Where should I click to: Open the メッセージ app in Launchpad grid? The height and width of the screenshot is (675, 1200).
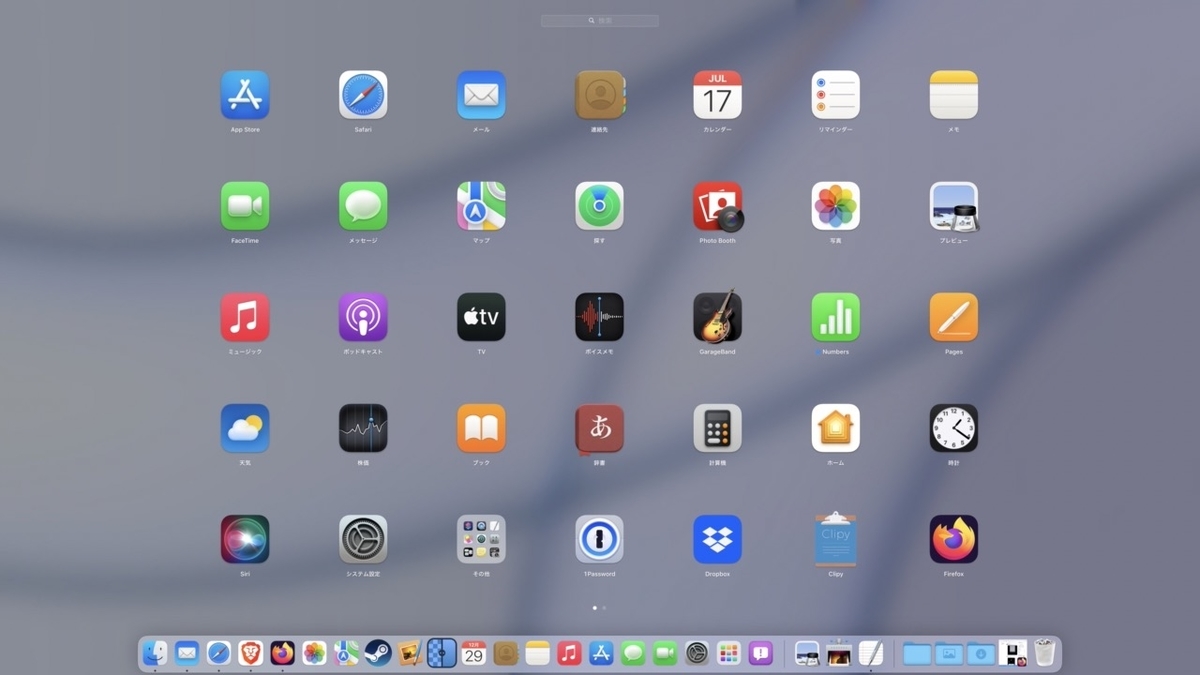click(x=363, y=206)
